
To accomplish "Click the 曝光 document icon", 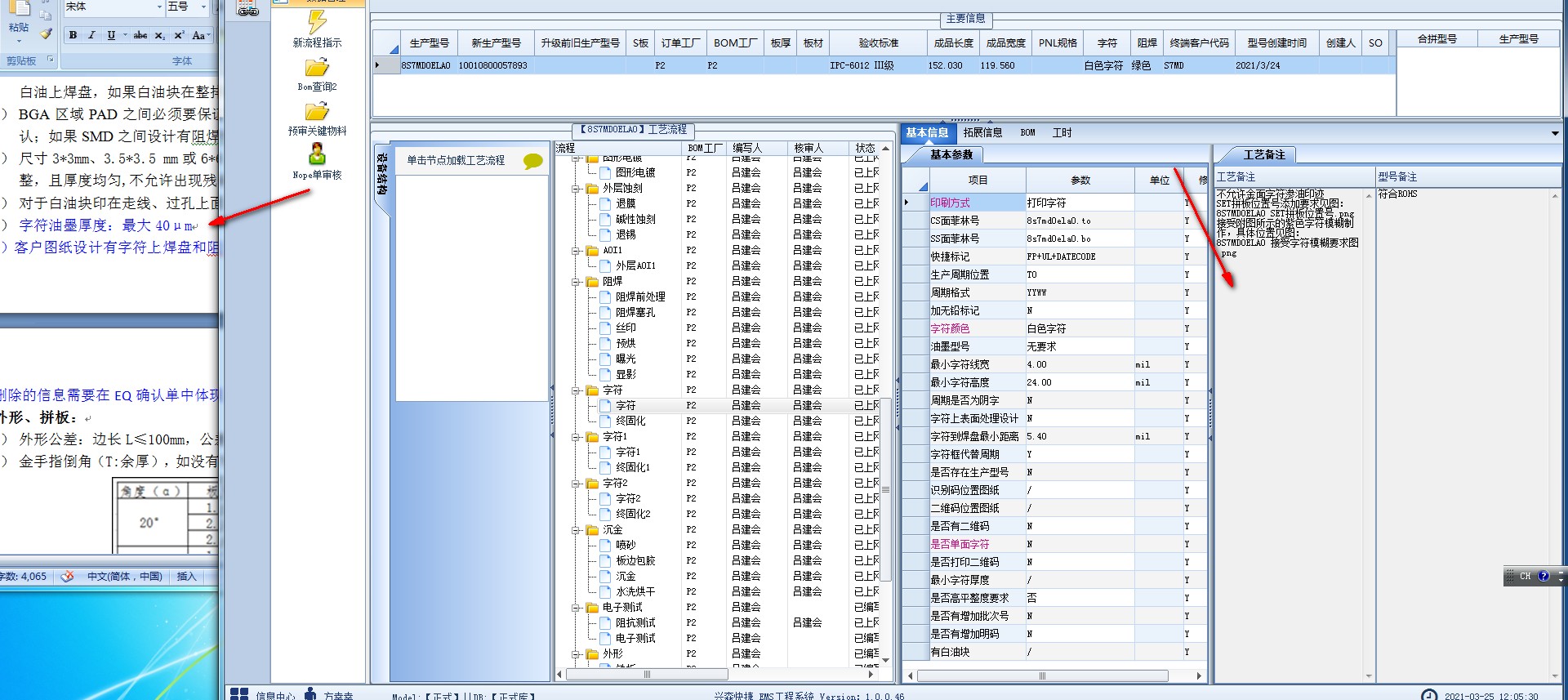I will tap(606, 359).
